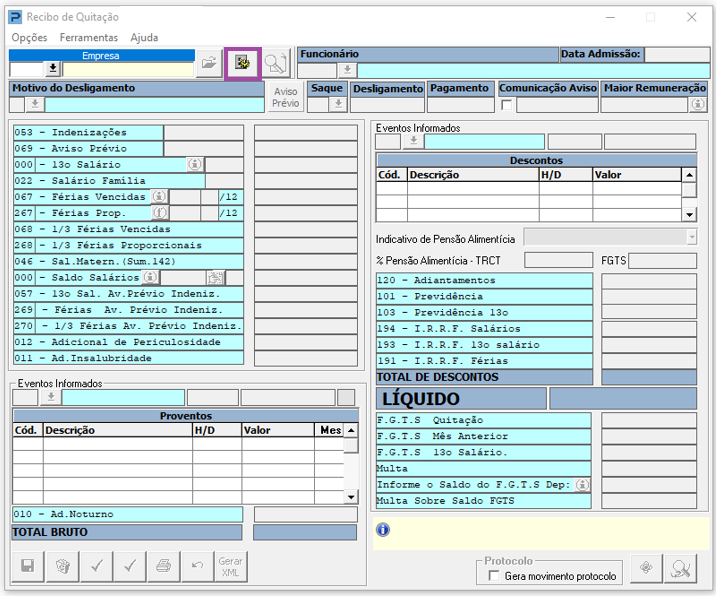Click the trash bin icon in bottom toolbar
Screen dimensions: 720x599
(61, 566)
